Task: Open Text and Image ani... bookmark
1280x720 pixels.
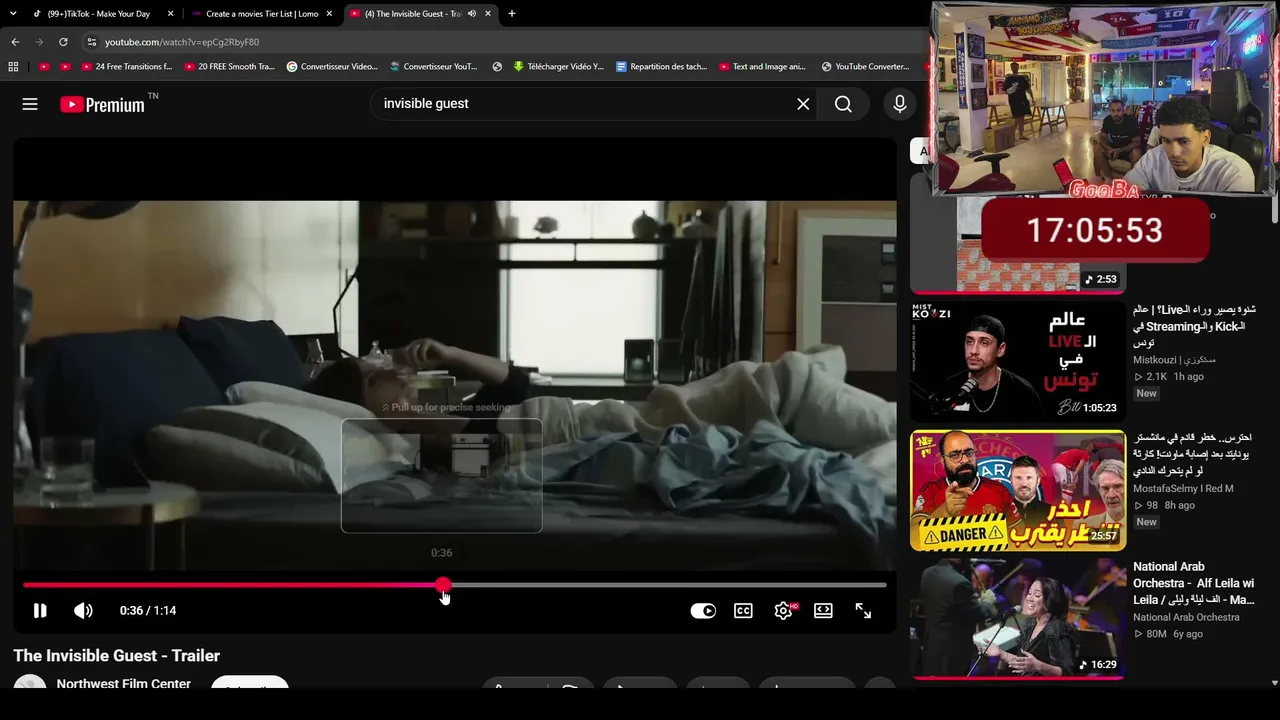Action: coord(762,67)
